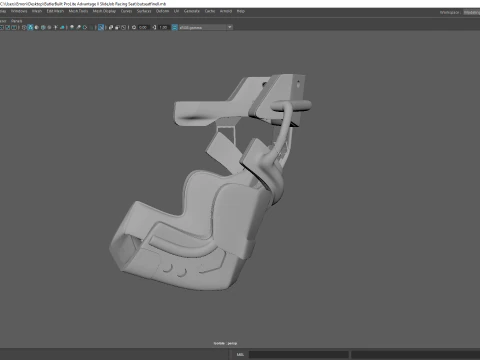
Task: Click the MEL command line label
Action: point(240,354)
